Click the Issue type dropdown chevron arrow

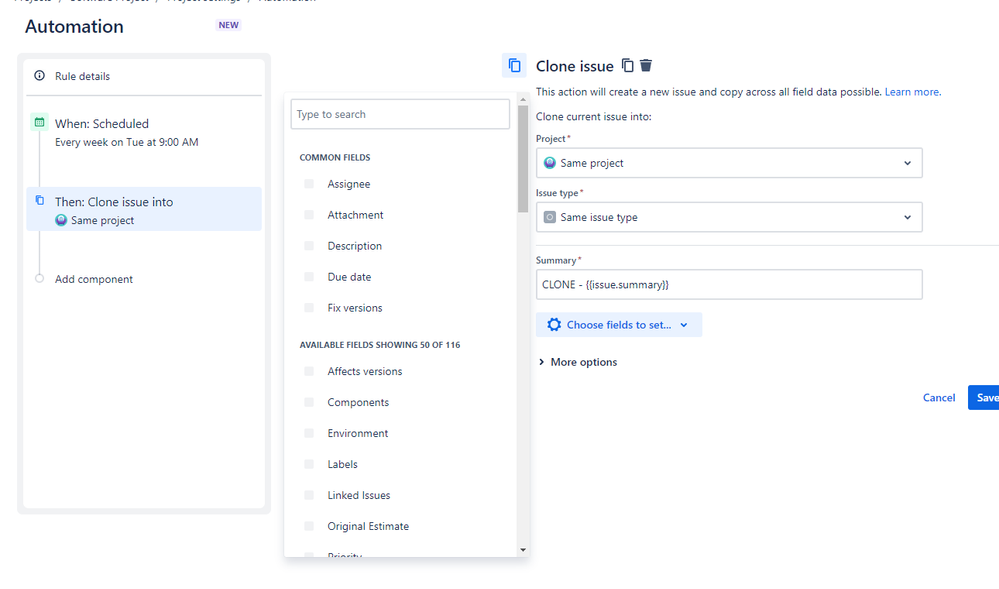click(x=907, y=217)
